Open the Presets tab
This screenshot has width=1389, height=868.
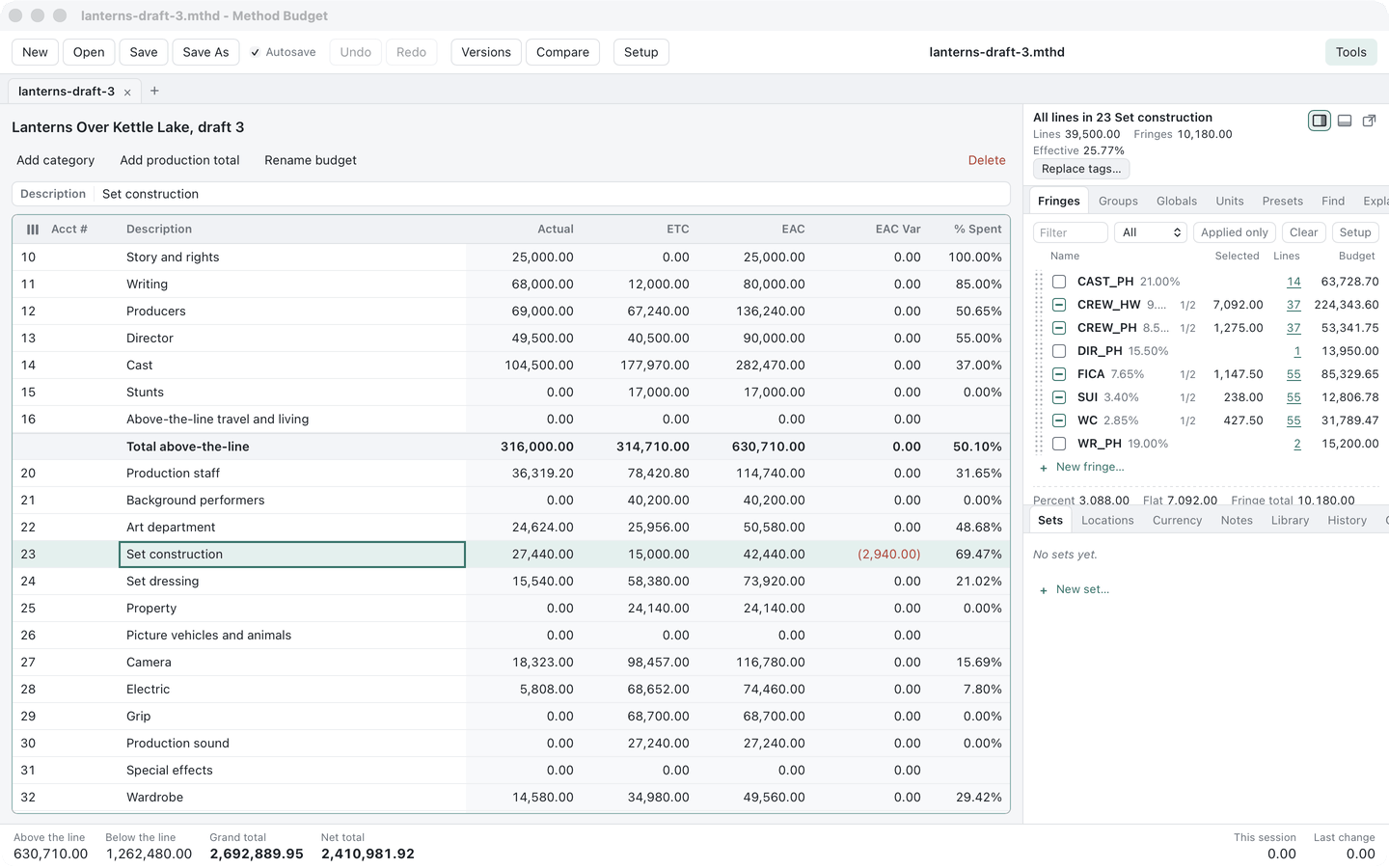click(1283, 201)
